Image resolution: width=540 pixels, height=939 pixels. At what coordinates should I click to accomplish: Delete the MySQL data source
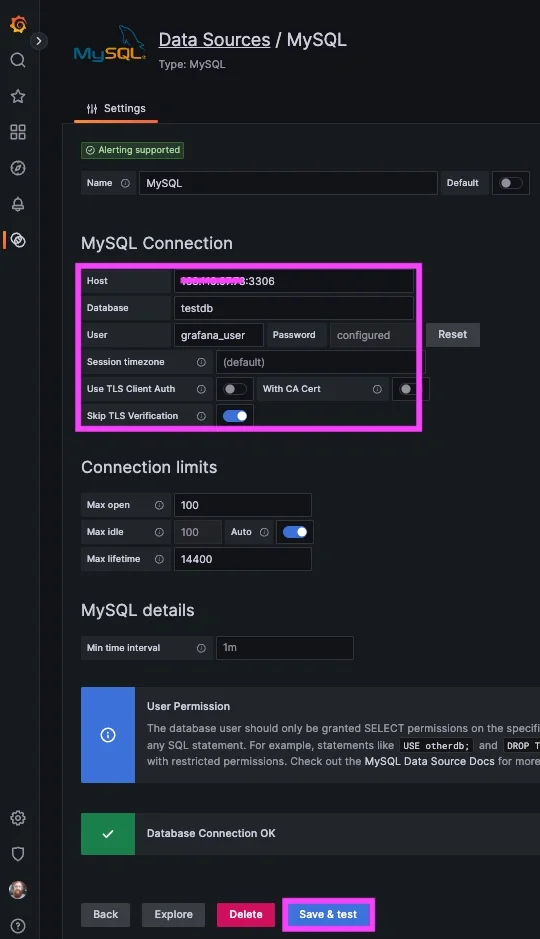click(245, 914)
